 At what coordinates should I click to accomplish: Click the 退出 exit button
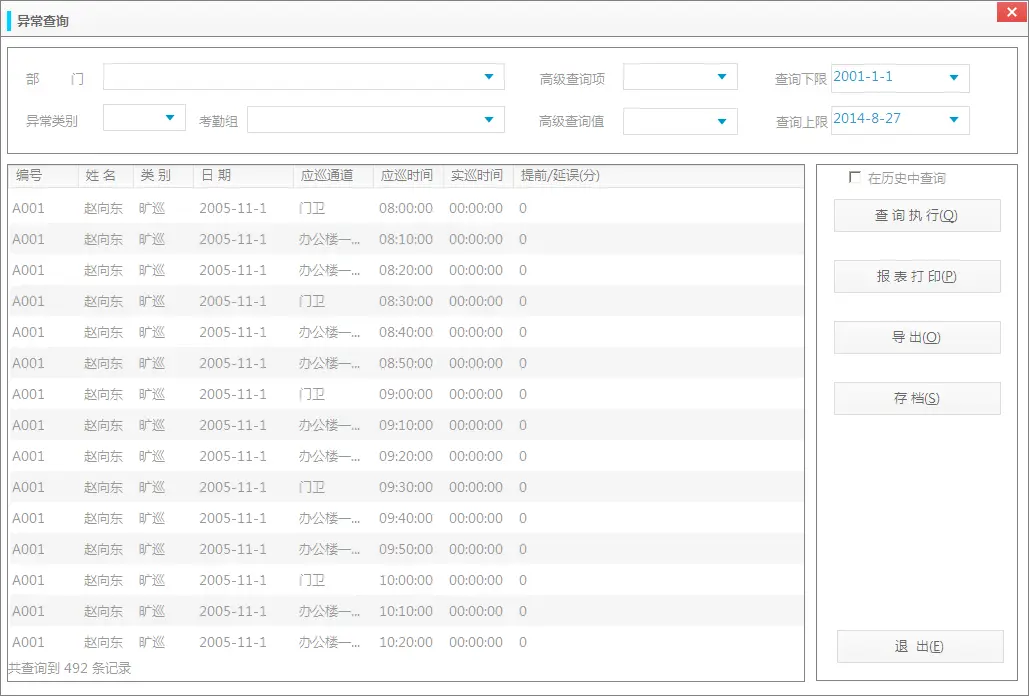(x=920, y=646)
